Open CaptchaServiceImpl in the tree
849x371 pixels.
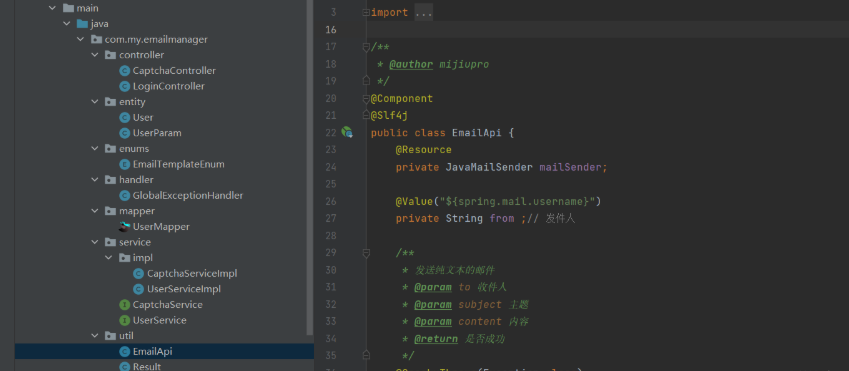point(192,274)
